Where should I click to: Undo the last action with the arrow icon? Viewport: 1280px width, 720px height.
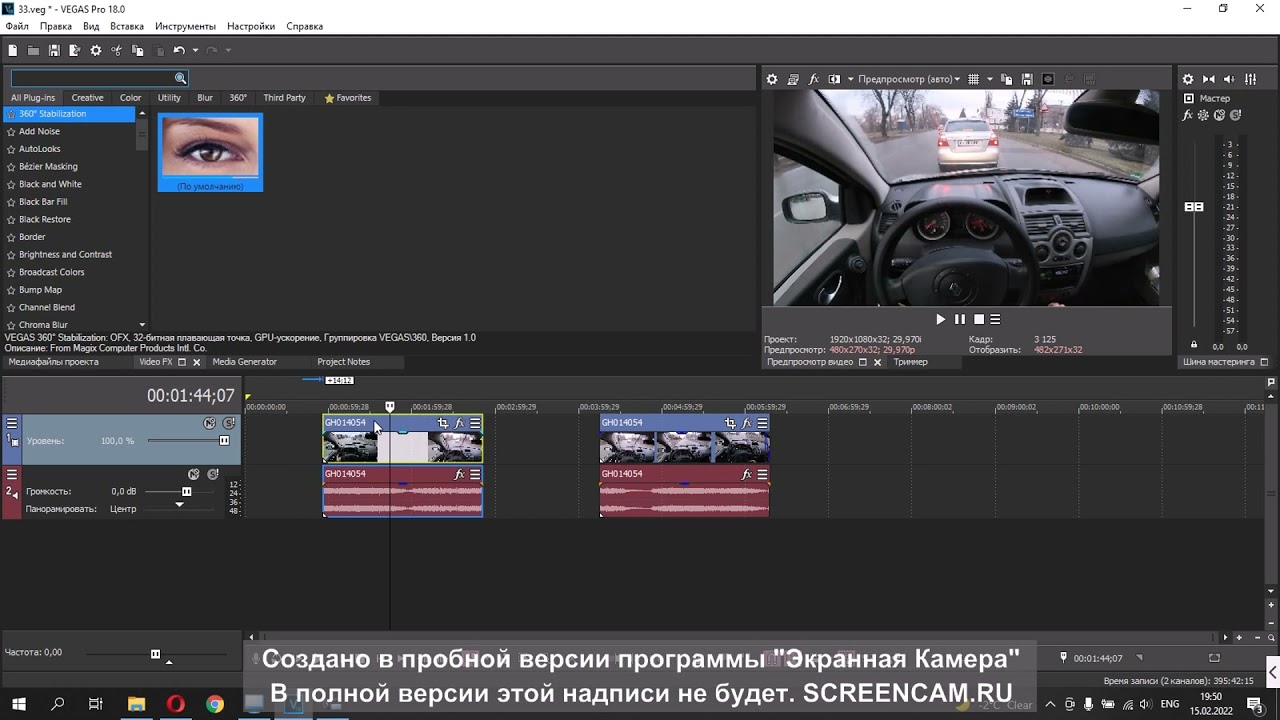tap(179, 50)
